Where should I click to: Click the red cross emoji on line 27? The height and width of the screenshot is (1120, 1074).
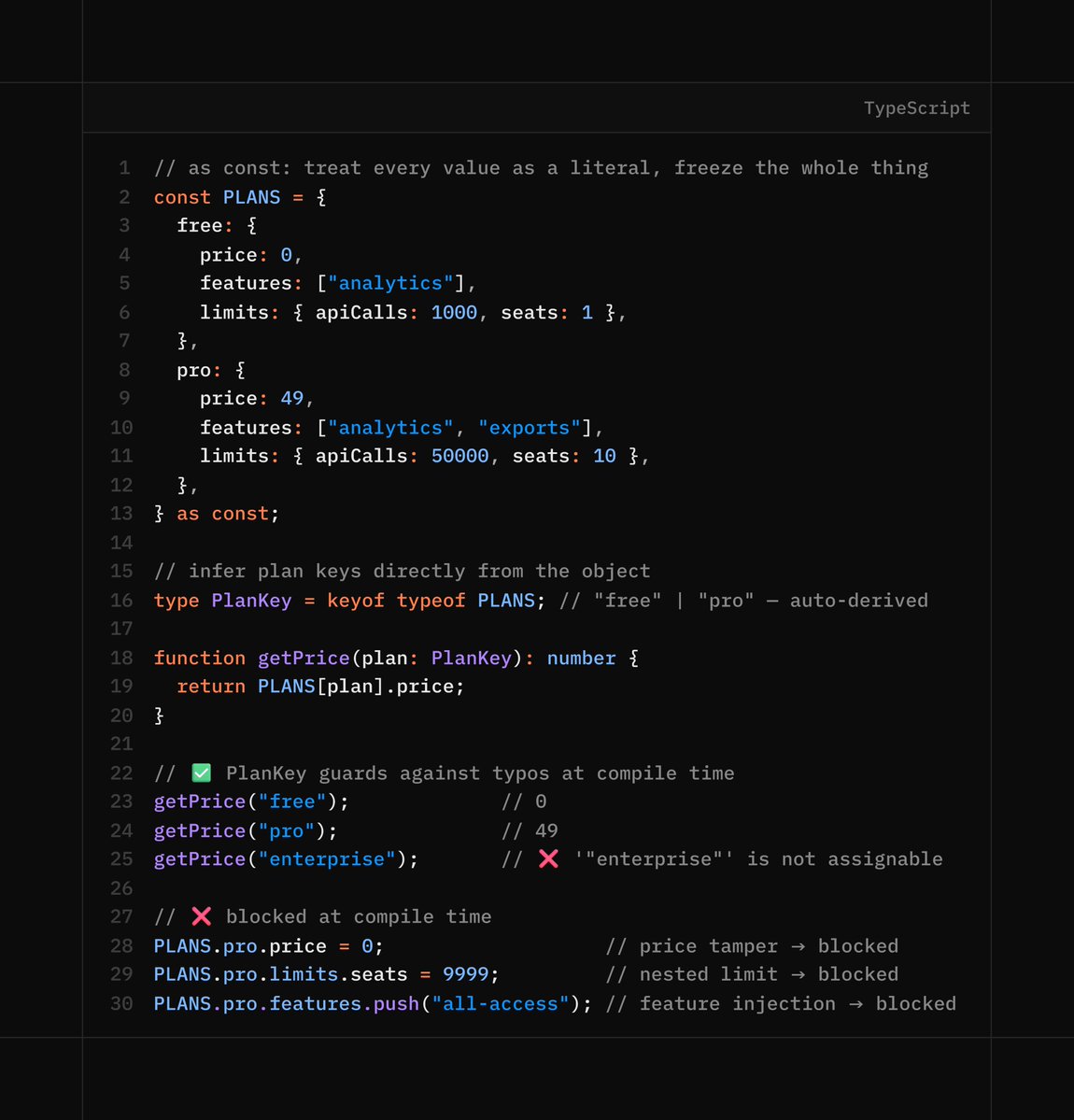pyautogui.click(x=202, y=916)
